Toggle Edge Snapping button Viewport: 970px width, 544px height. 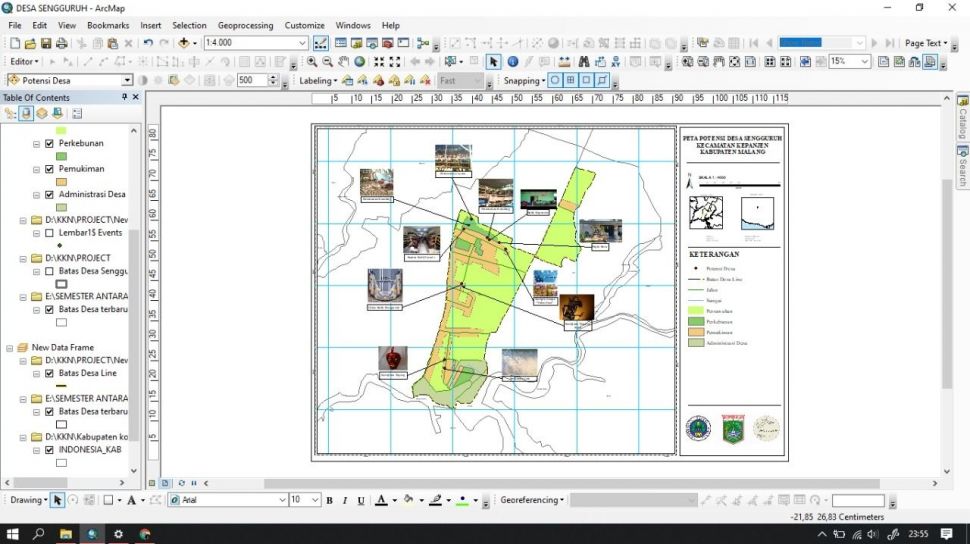601,80
